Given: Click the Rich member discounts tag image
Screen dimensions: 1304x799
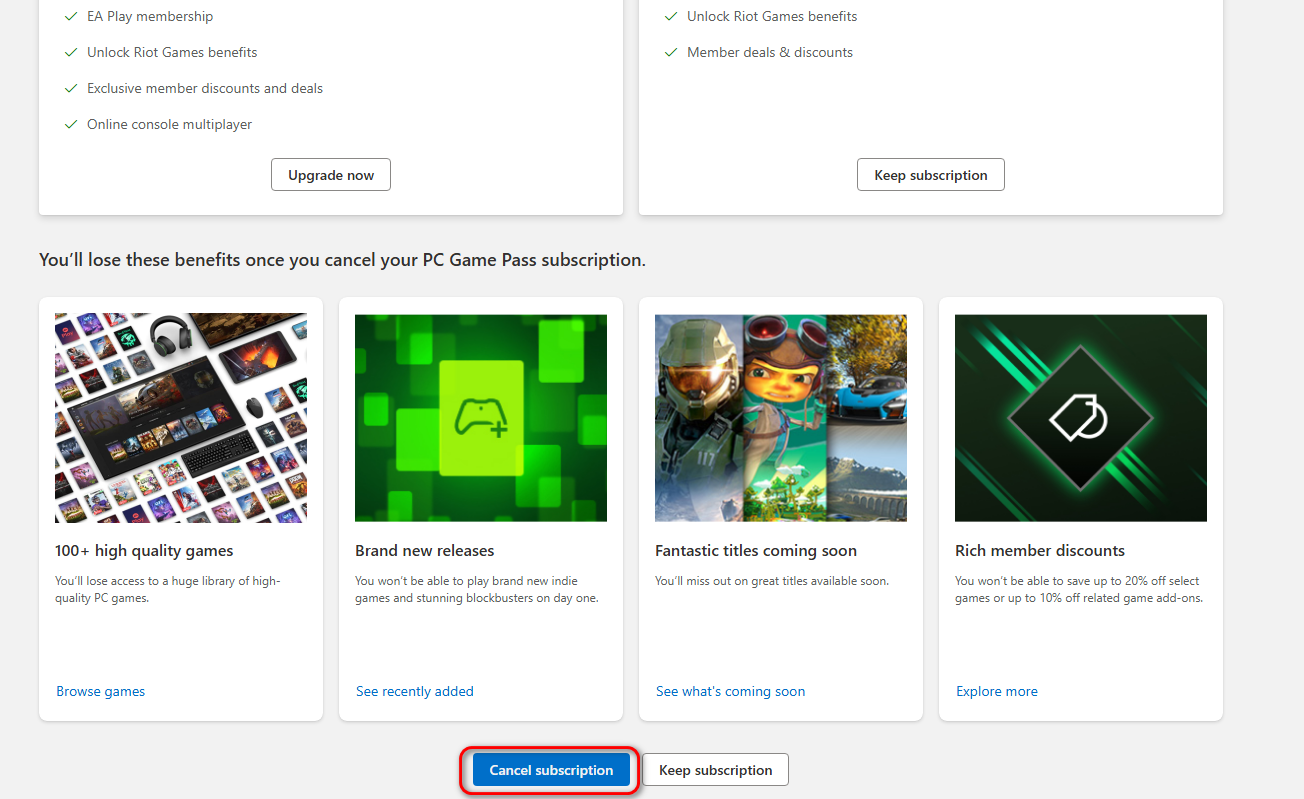Looking at the screenshot, I should (1081, 418).
